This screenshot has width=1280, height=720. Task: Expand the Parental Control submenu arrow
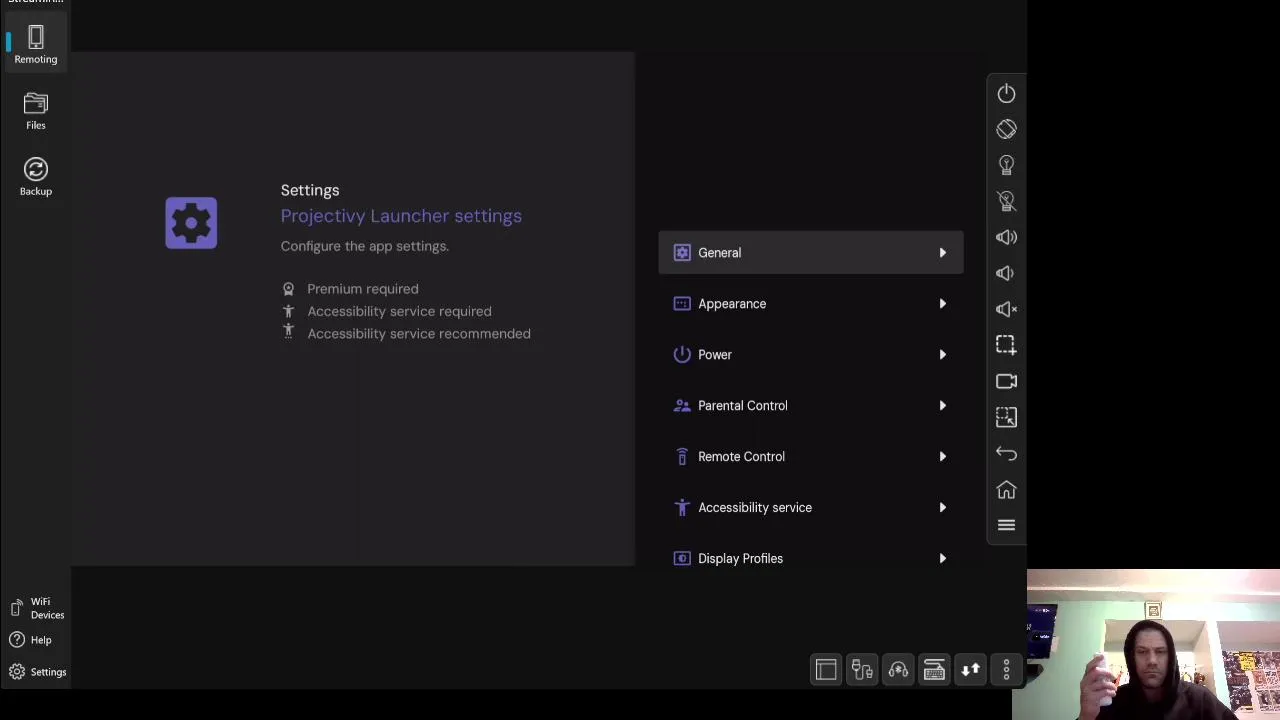tap(942, 406)
